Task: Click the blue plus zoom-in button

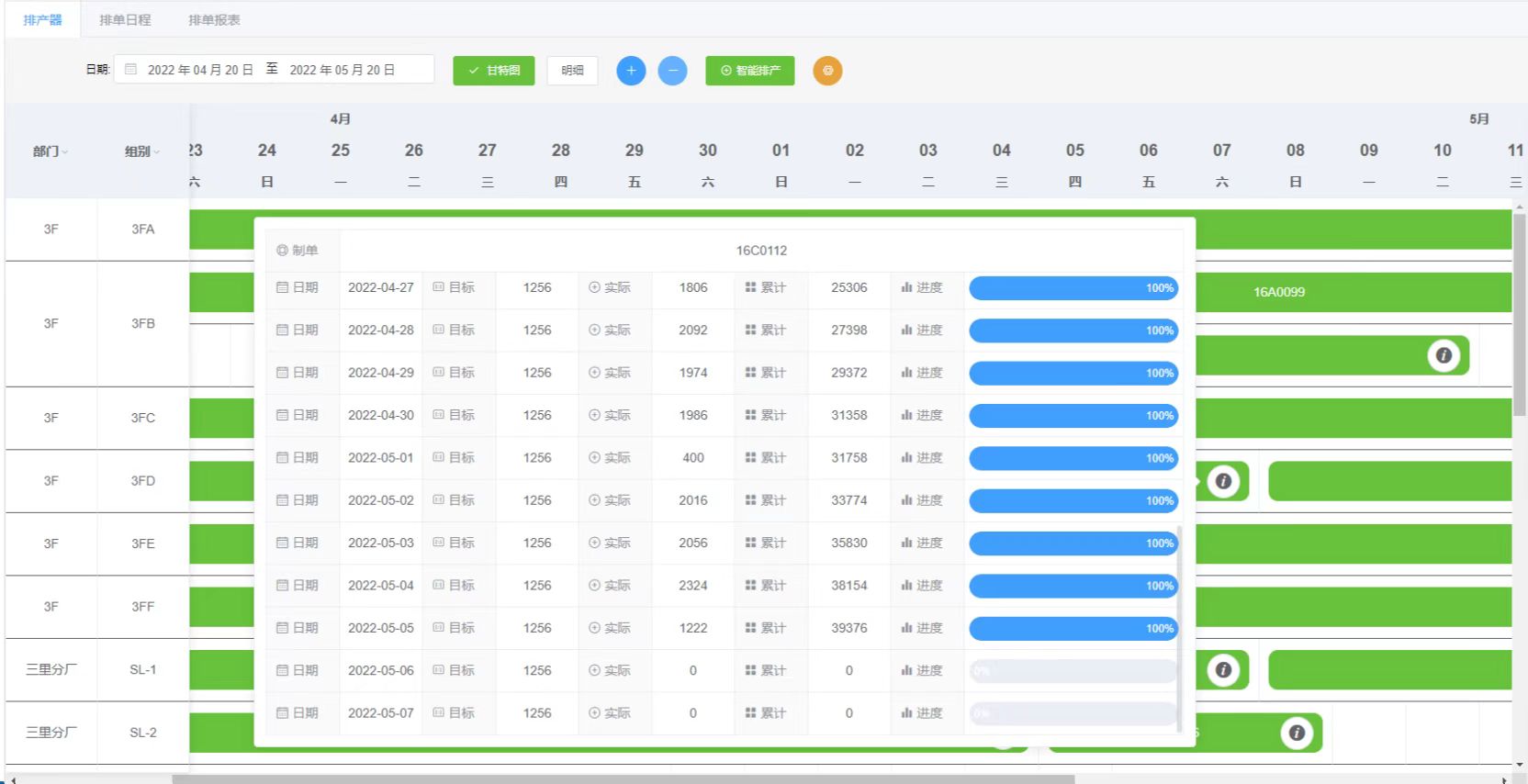Action: [631, 71]
